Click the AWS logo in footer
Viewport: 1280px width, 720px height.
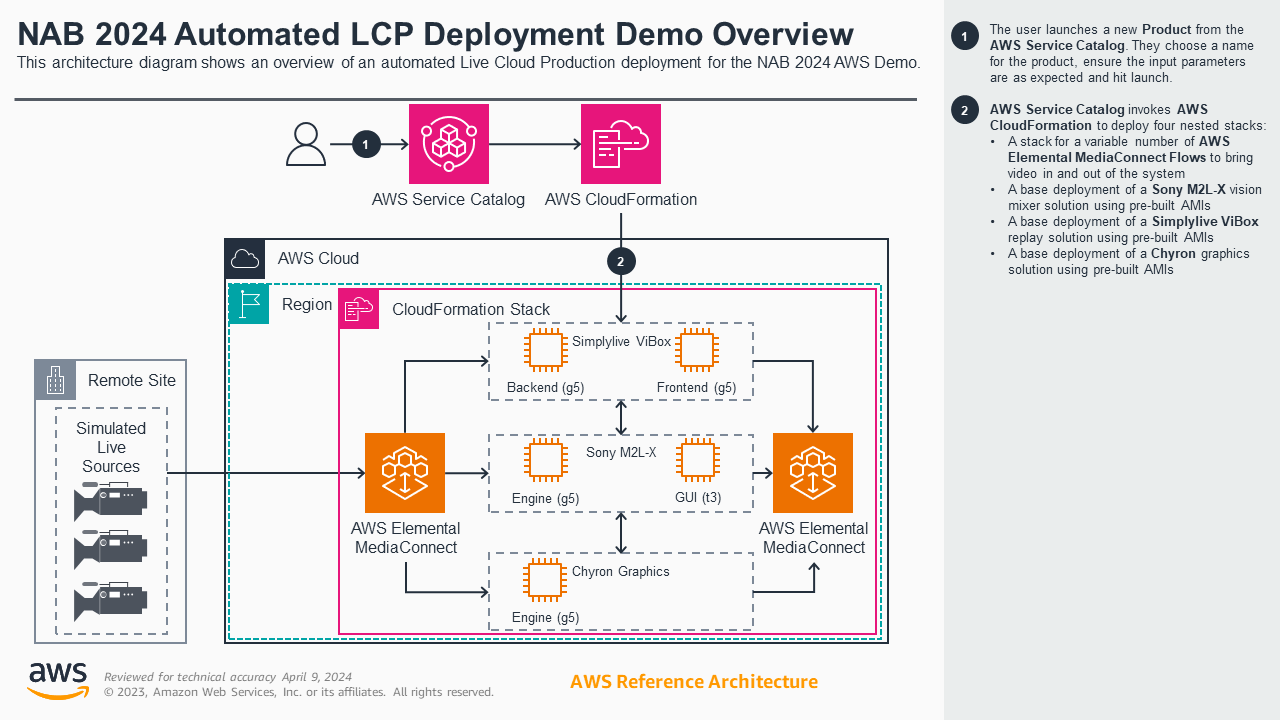click(57, 681)
